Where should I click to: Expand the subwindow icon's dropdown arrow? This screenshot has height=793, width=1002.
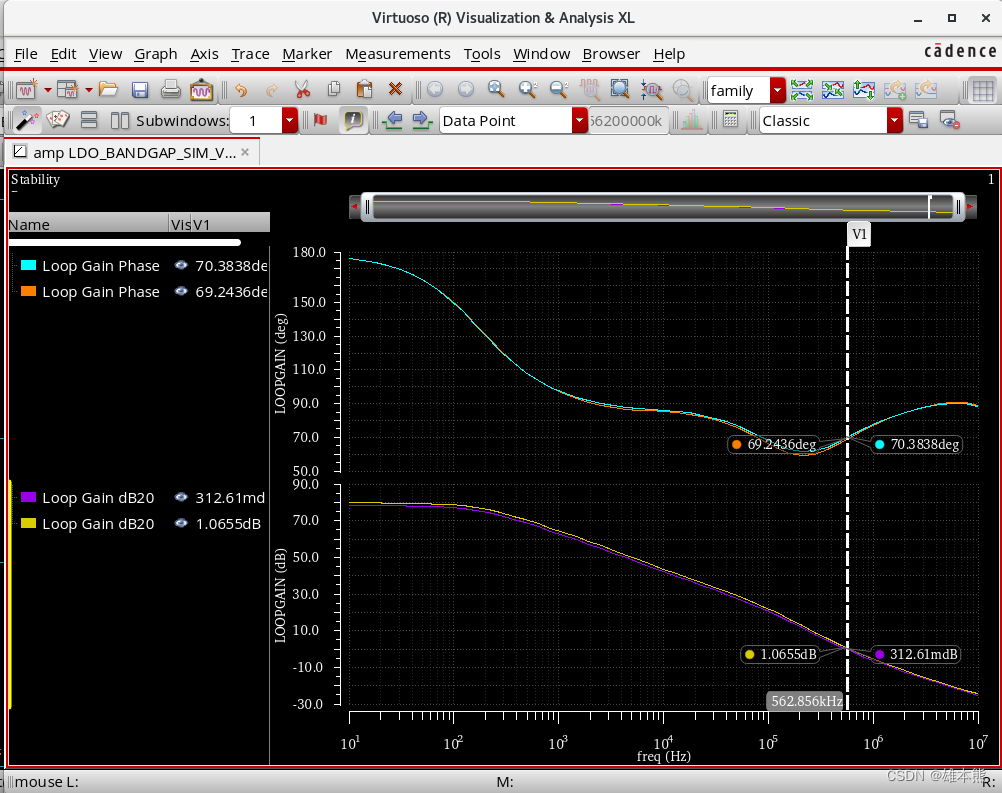[89, 90]
